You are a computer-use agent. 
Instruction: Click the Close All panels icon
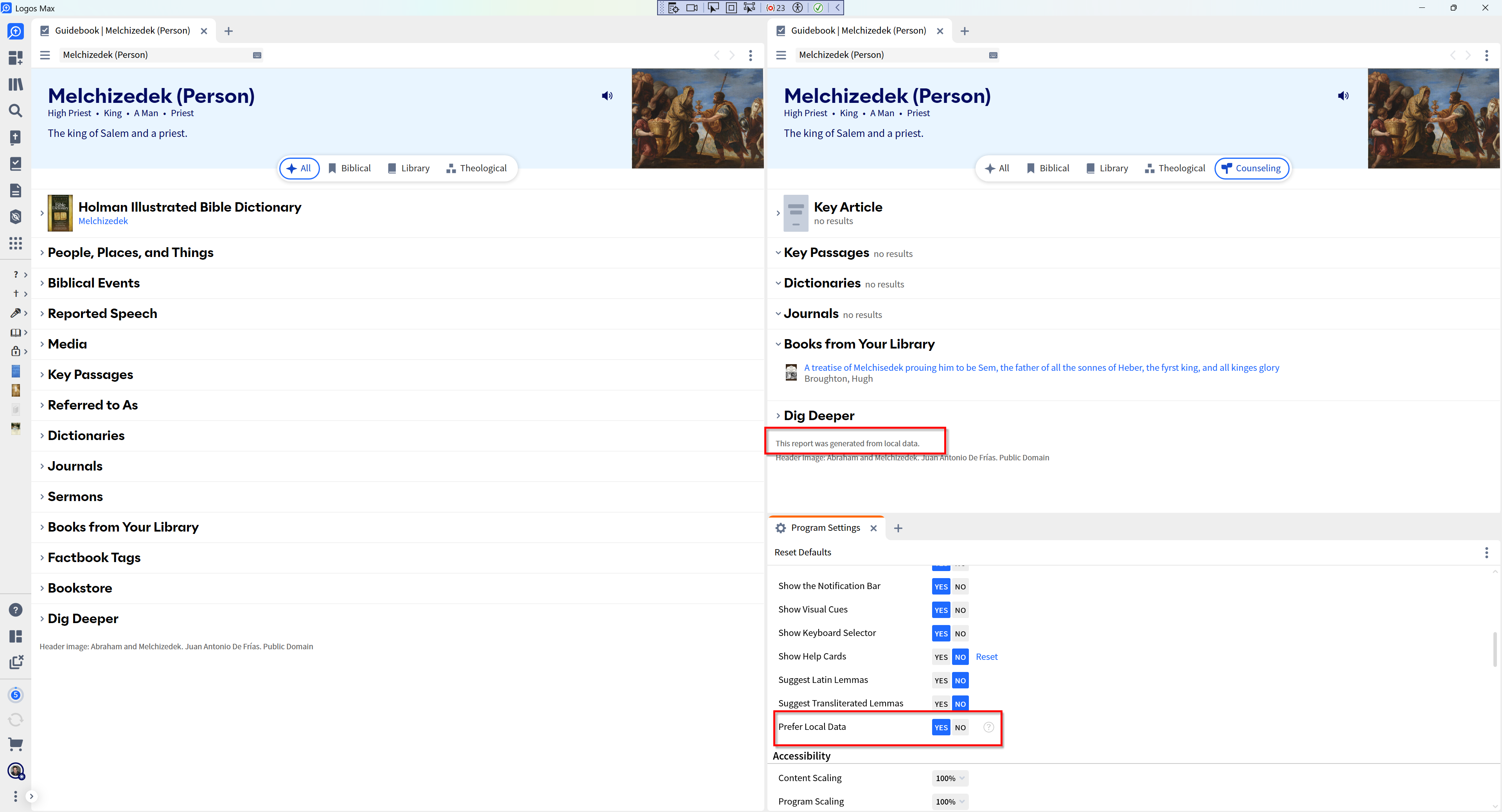coord(16,662)
